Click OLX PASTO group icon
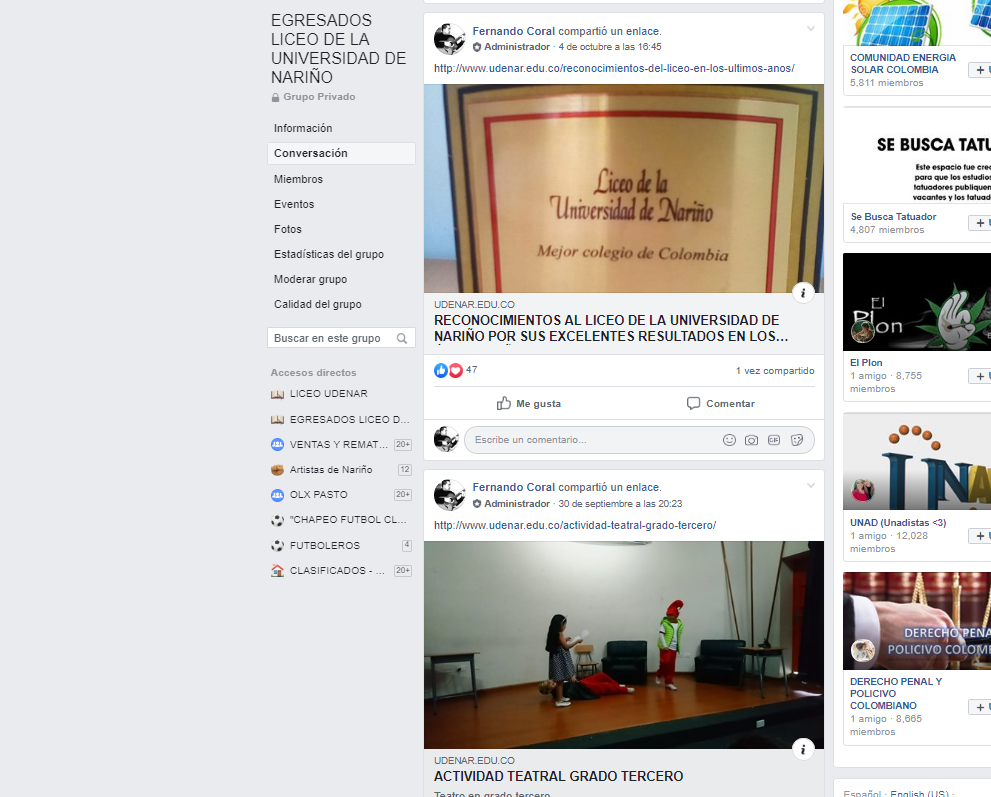The height and width of the screenshot is (797, 991). (277, 495)
